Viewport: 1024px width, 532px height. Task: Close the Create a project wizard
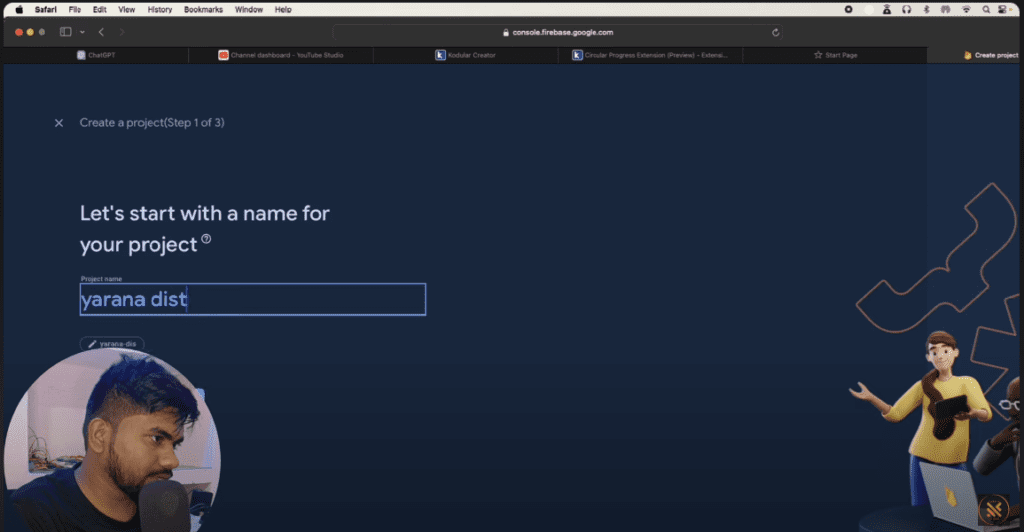coord(59,122)
